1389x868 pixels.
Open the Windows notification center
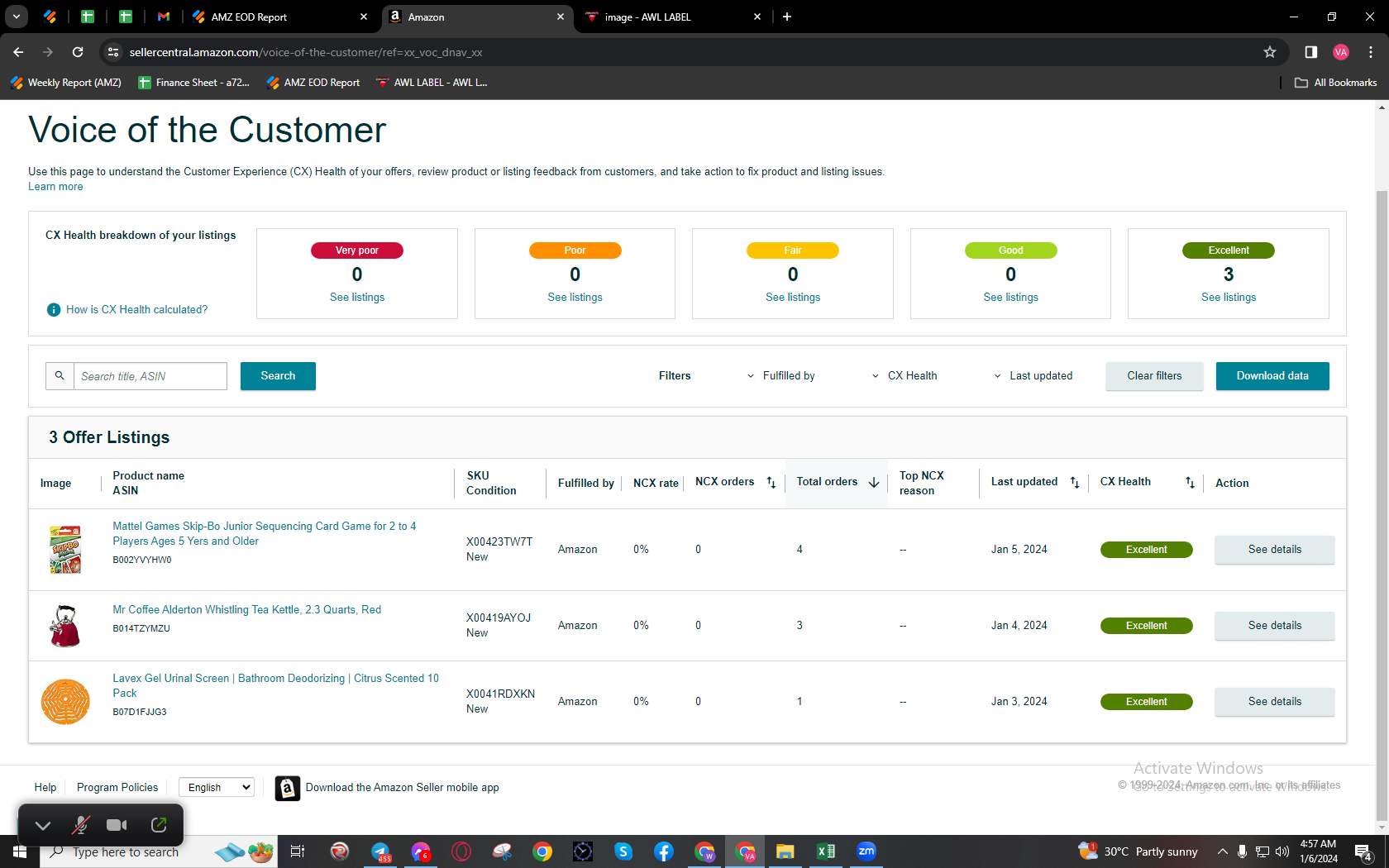1363,851
